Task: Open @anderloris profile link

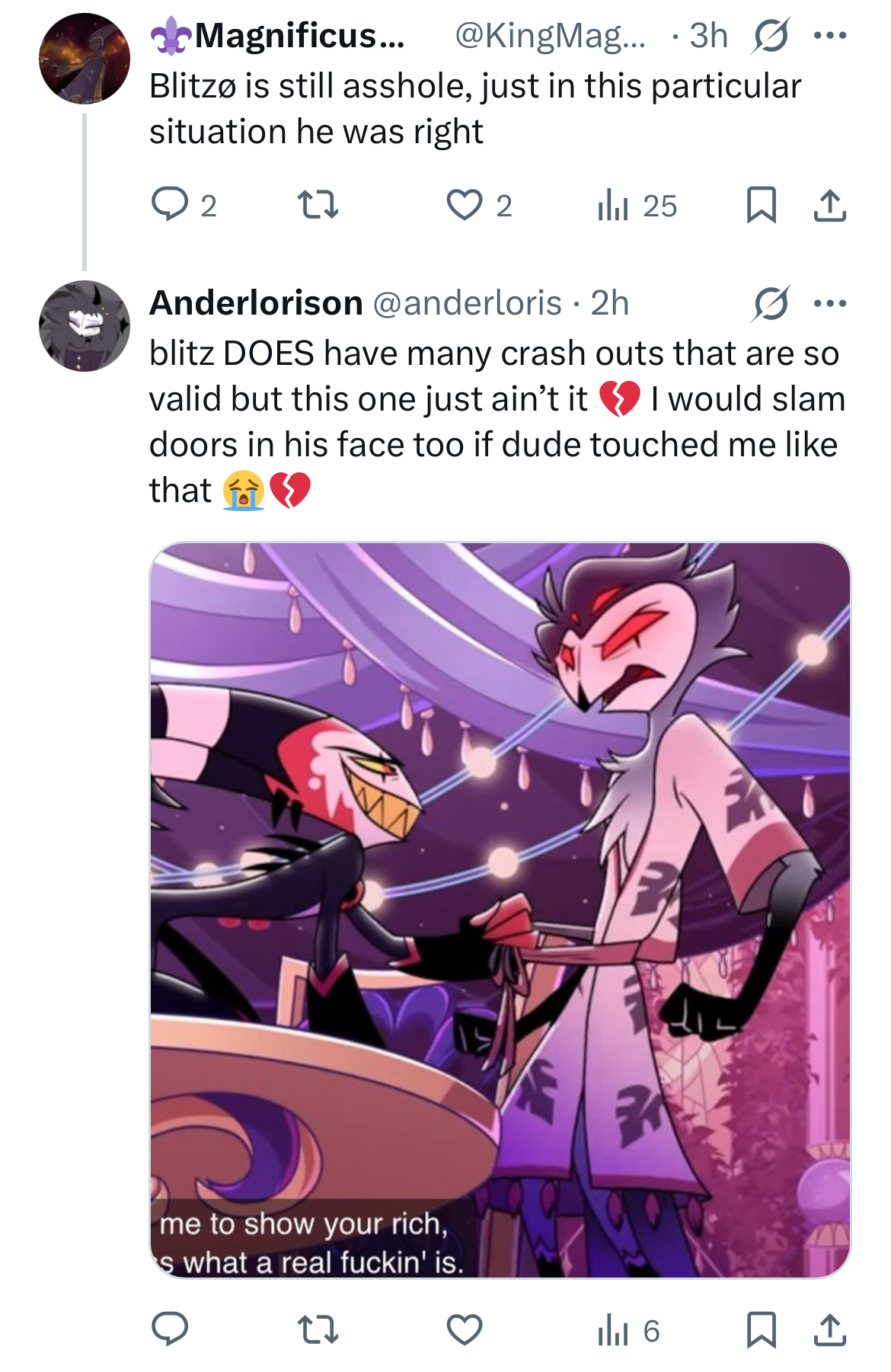Action: 467,303
